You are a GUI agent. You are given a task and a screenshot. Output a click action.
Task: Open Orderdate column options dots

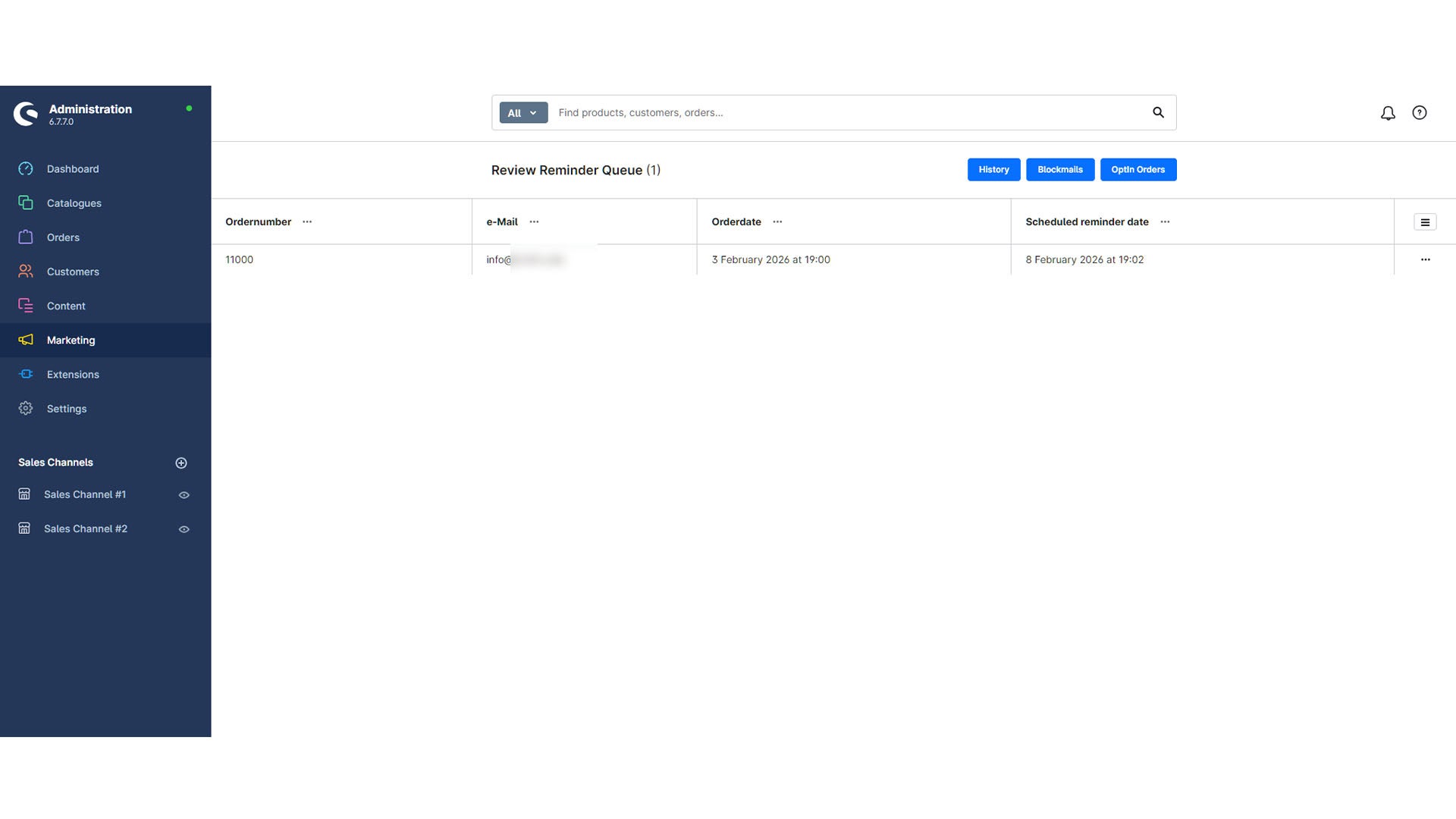coord(777,221)
